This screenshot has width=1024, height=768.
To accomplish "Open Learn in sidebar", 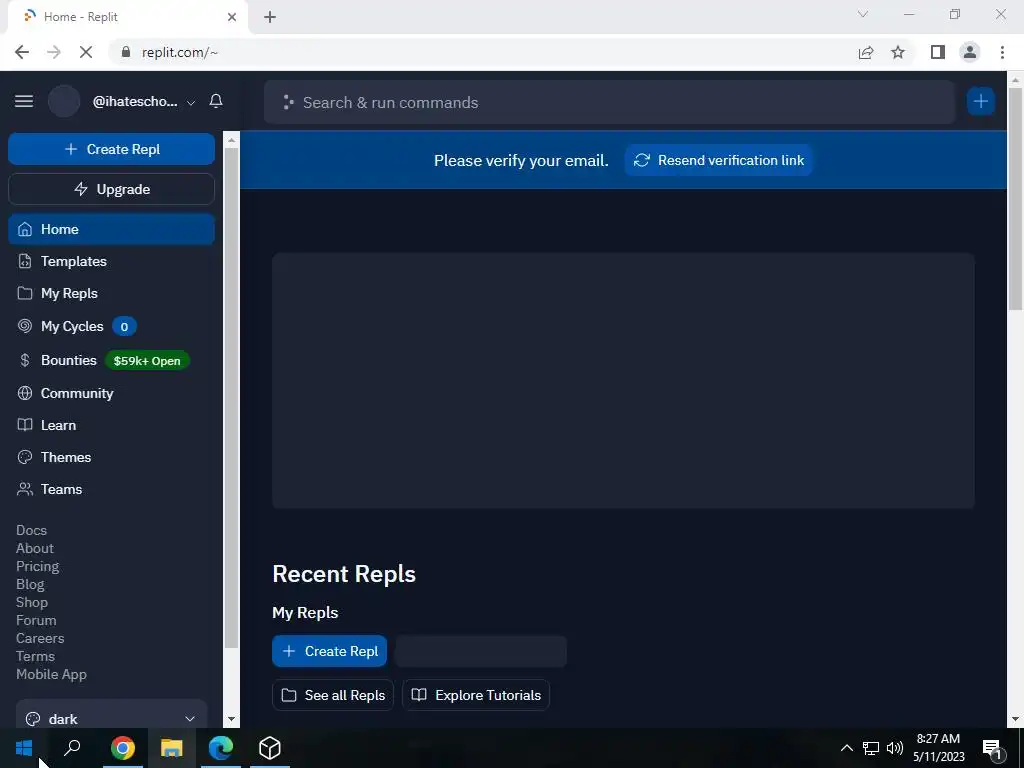I will 112,425.
